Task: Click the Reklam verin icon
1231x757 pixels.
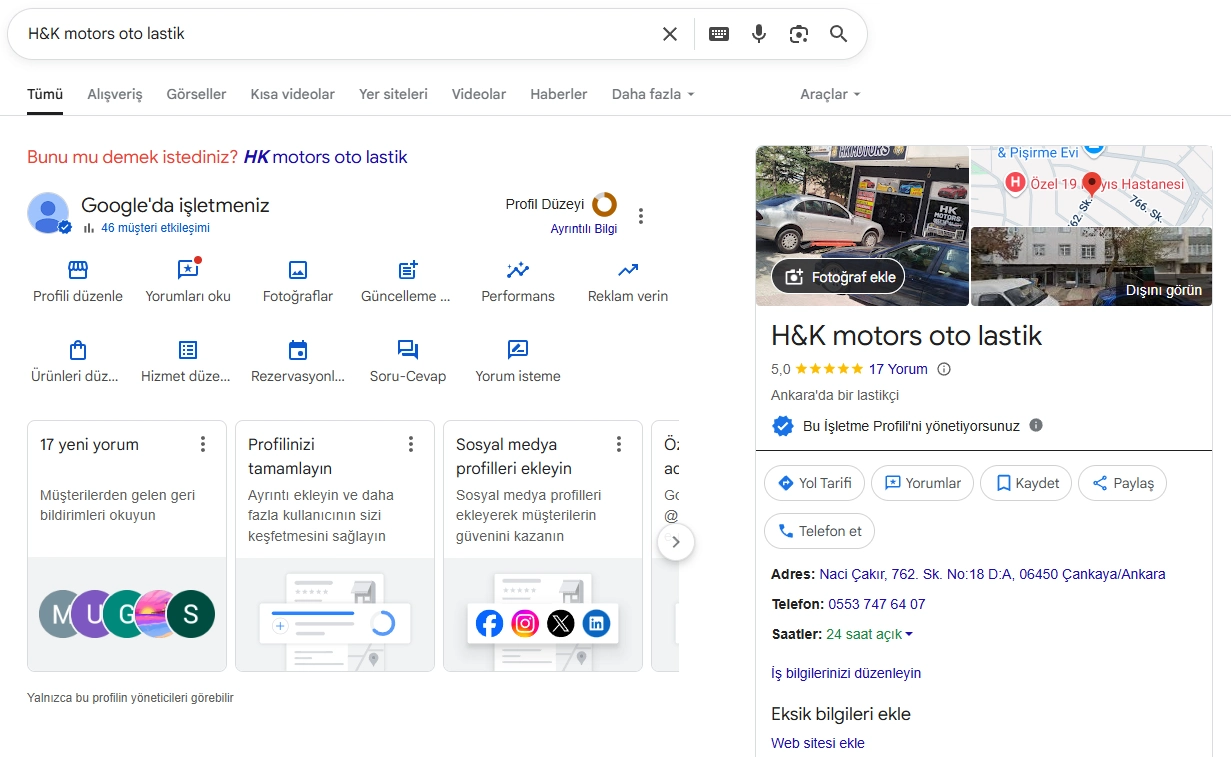Action: (x=628, y=270)
